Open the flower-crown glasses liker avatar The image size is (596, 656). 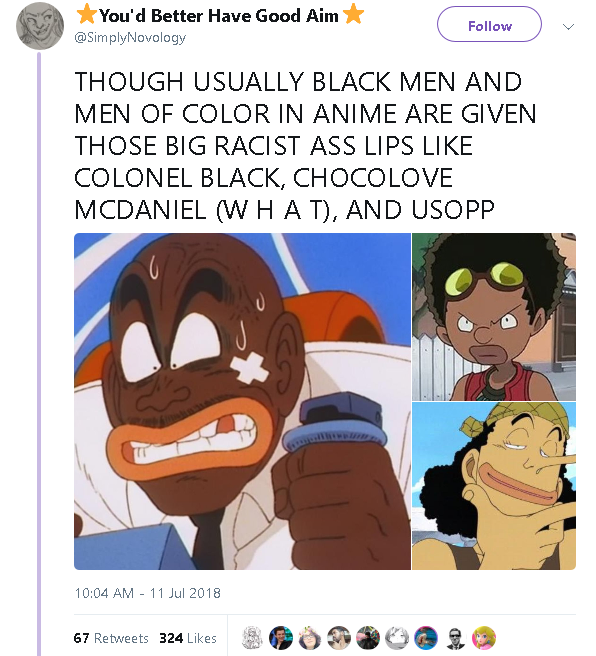[310, 638]
